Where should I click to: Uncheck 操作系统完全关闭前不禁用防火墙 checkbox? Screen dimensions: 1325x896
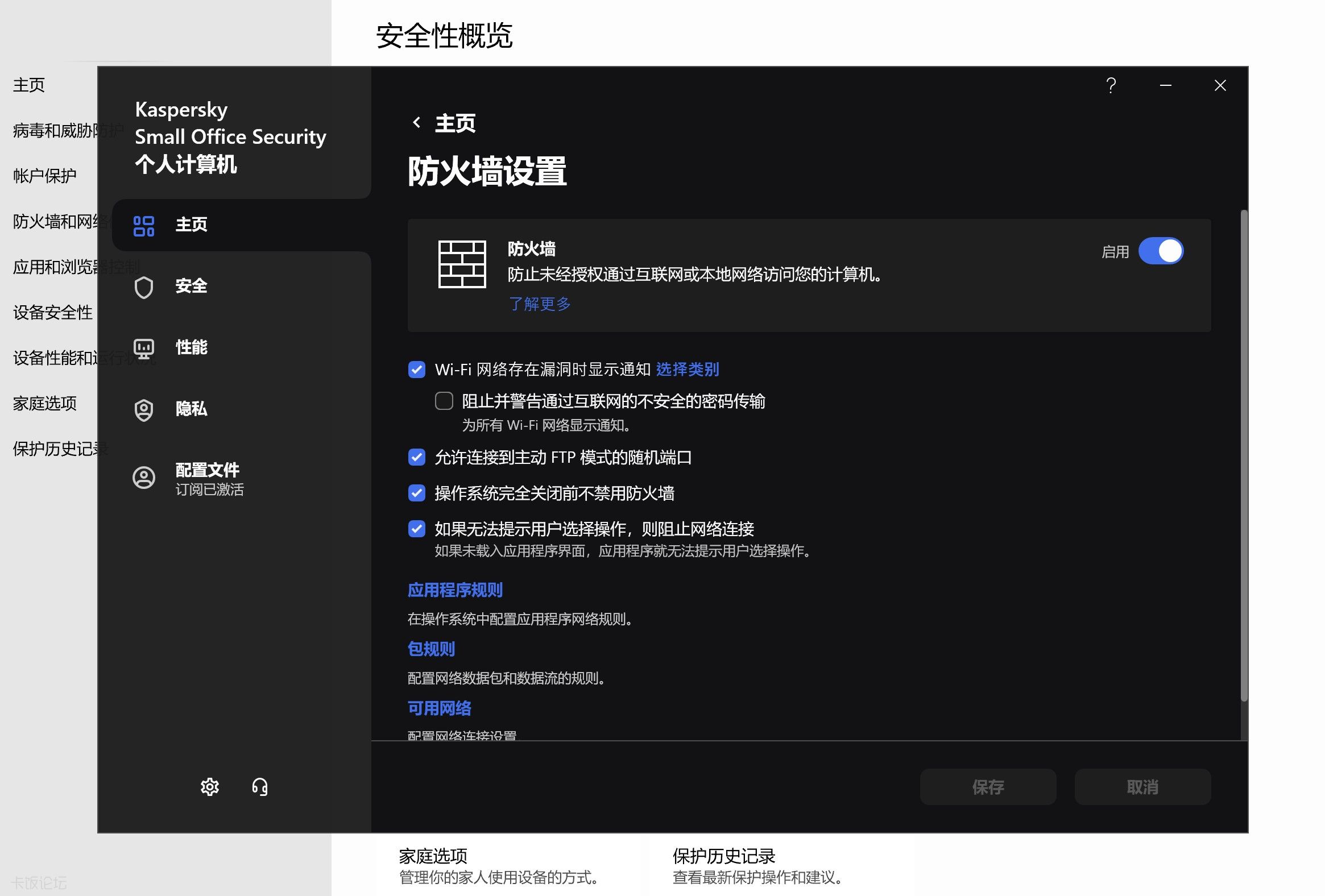pos(417,493)
